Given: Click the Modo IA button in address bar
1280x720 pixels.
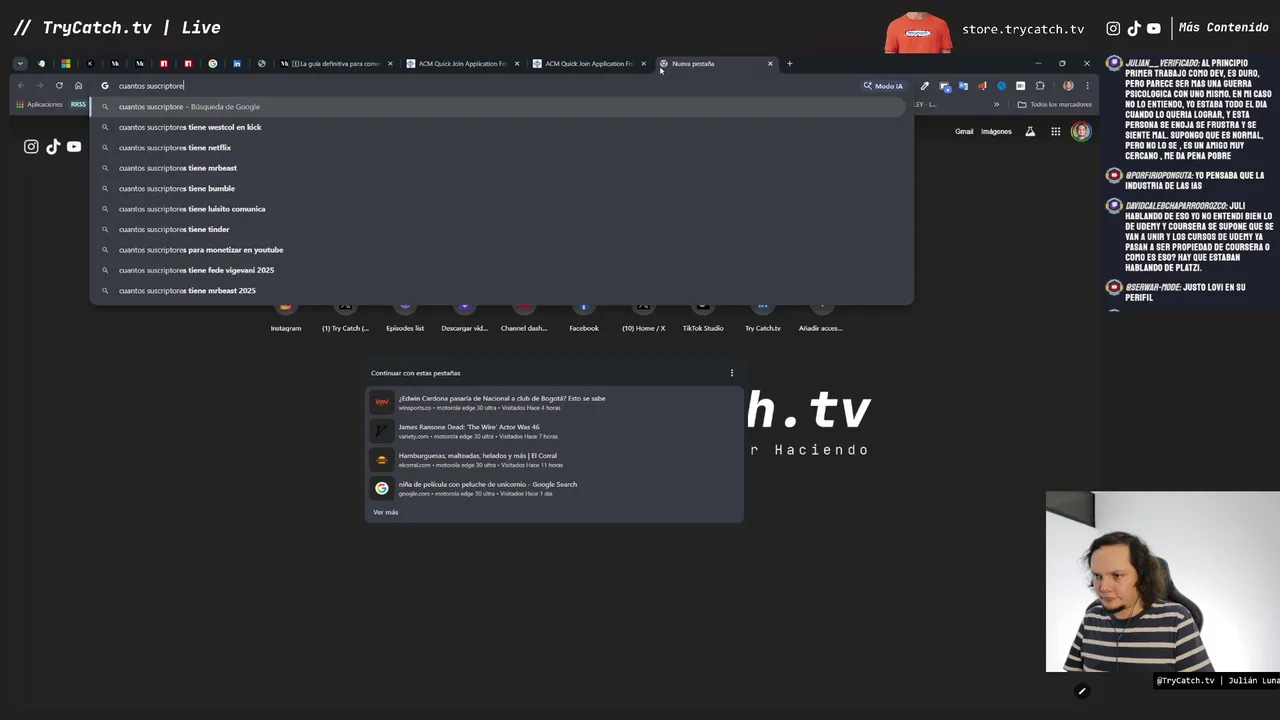Looking at the screenshot, I should [x=883, y=86].
